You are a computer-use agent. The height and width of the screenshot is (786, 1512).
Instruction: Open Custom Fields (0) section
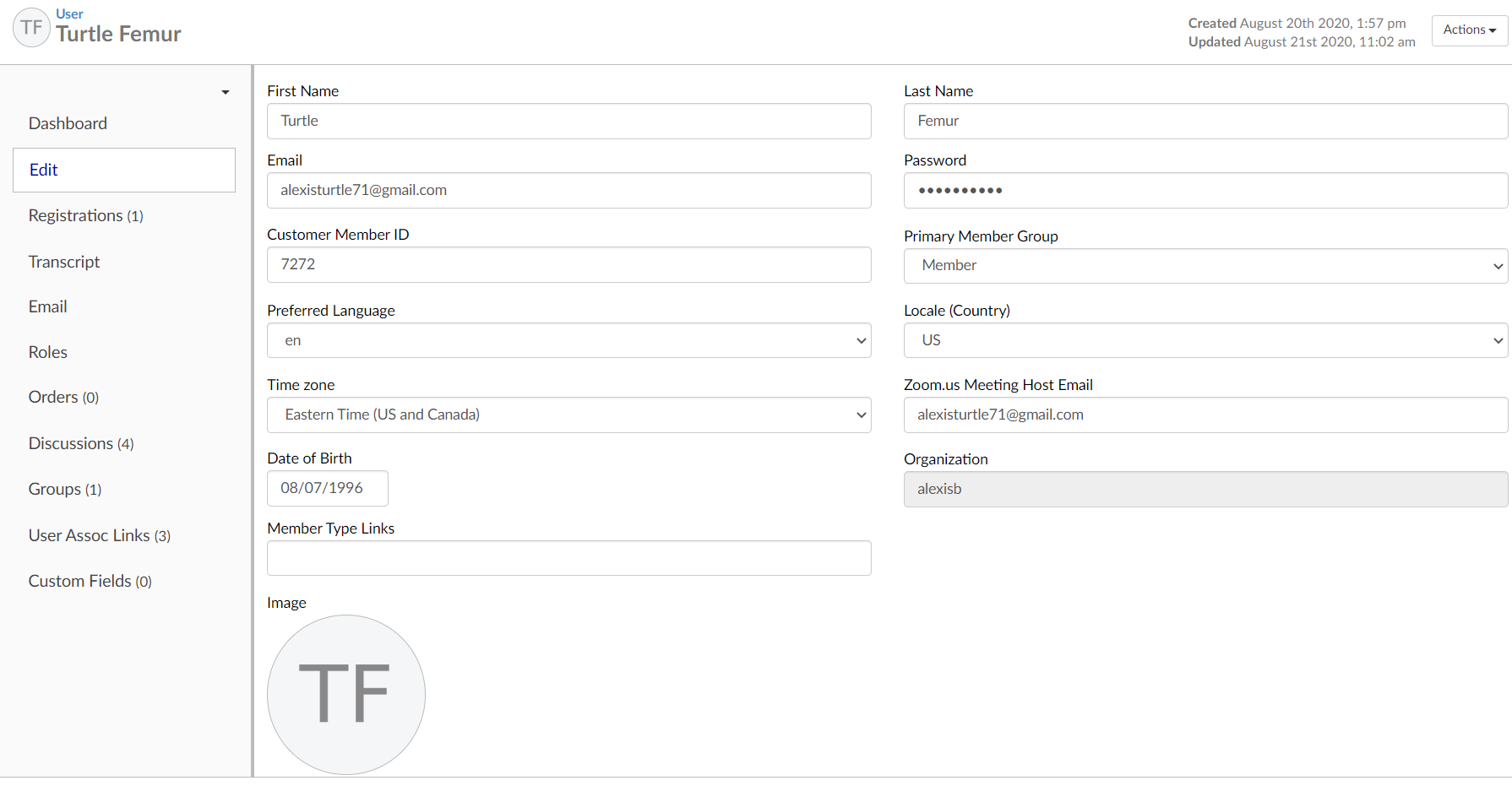(90, 581)
